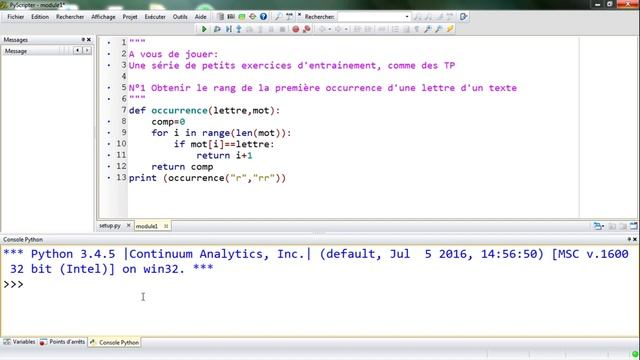Open the Affichage menu
This screenshot has height=360, width=640.
click(x=103, y=17)
